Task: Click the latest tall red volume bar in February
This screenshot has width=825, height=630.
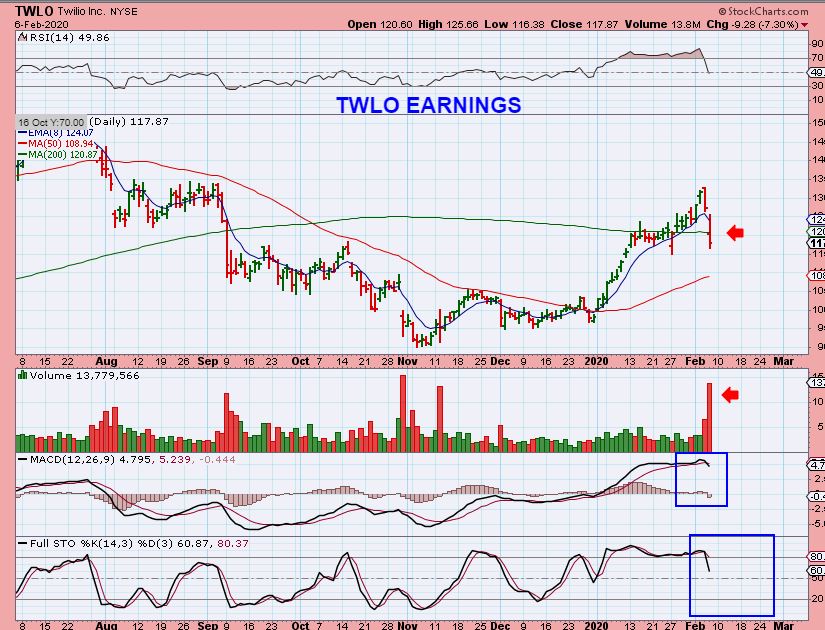Action: tap(709, 417)
